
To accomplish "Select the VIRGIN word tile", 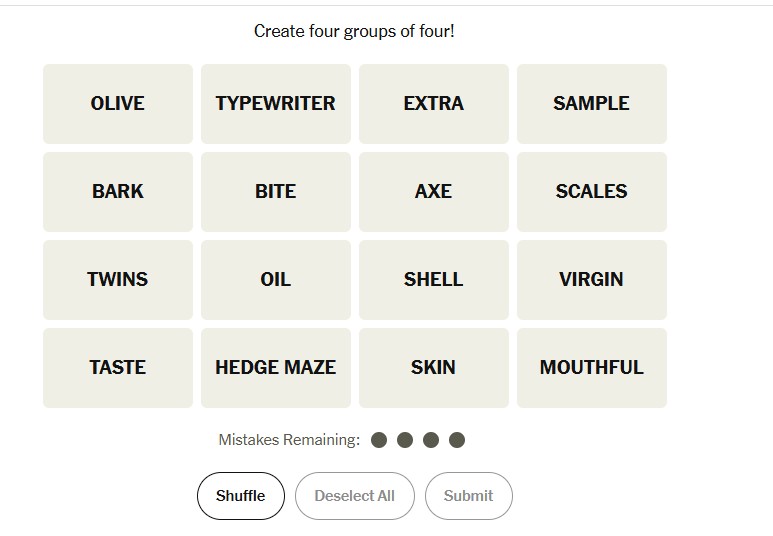I will [x=592, y=280].
